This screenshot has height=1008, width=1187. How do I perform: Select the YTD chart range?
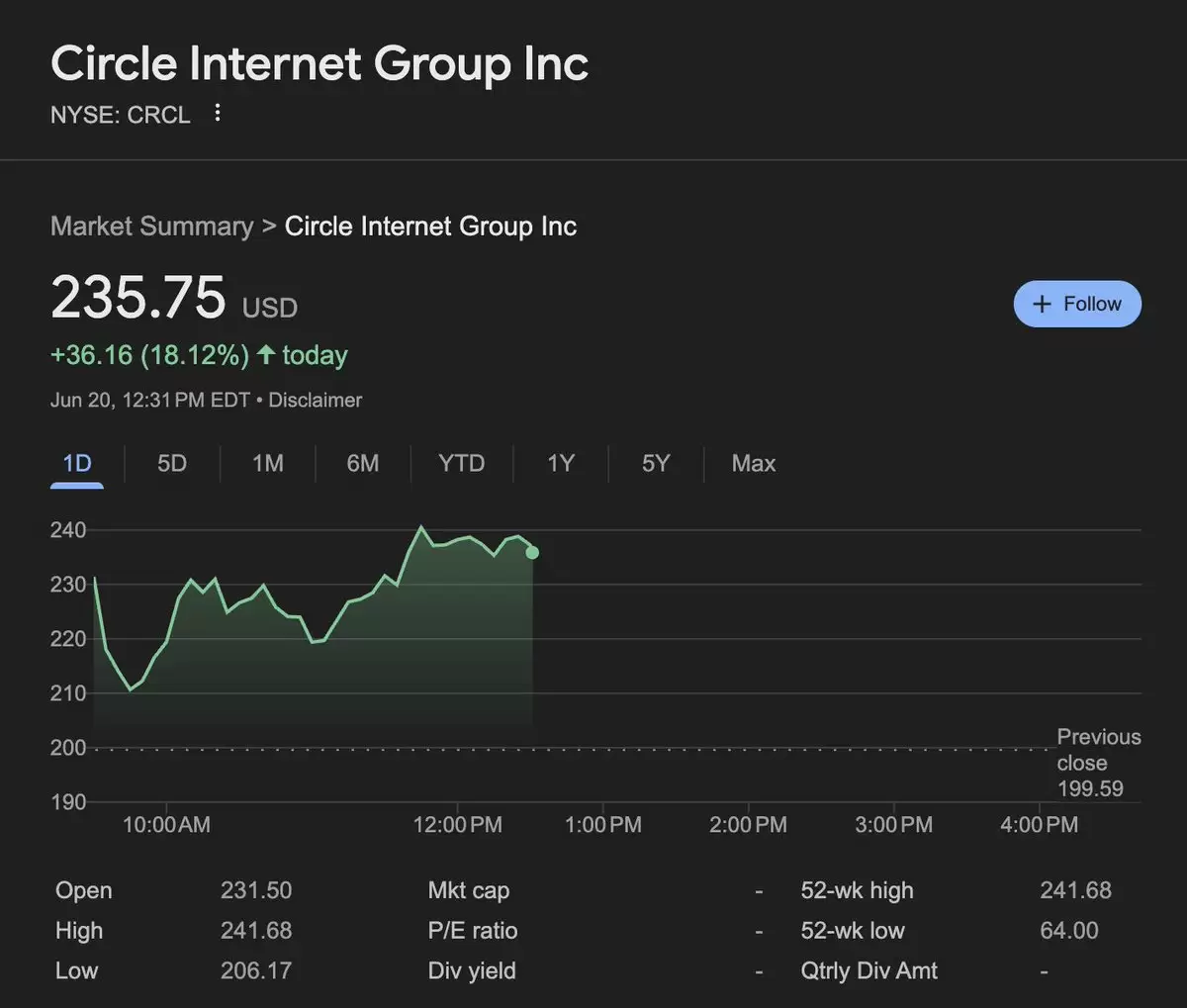click(462, 463)
